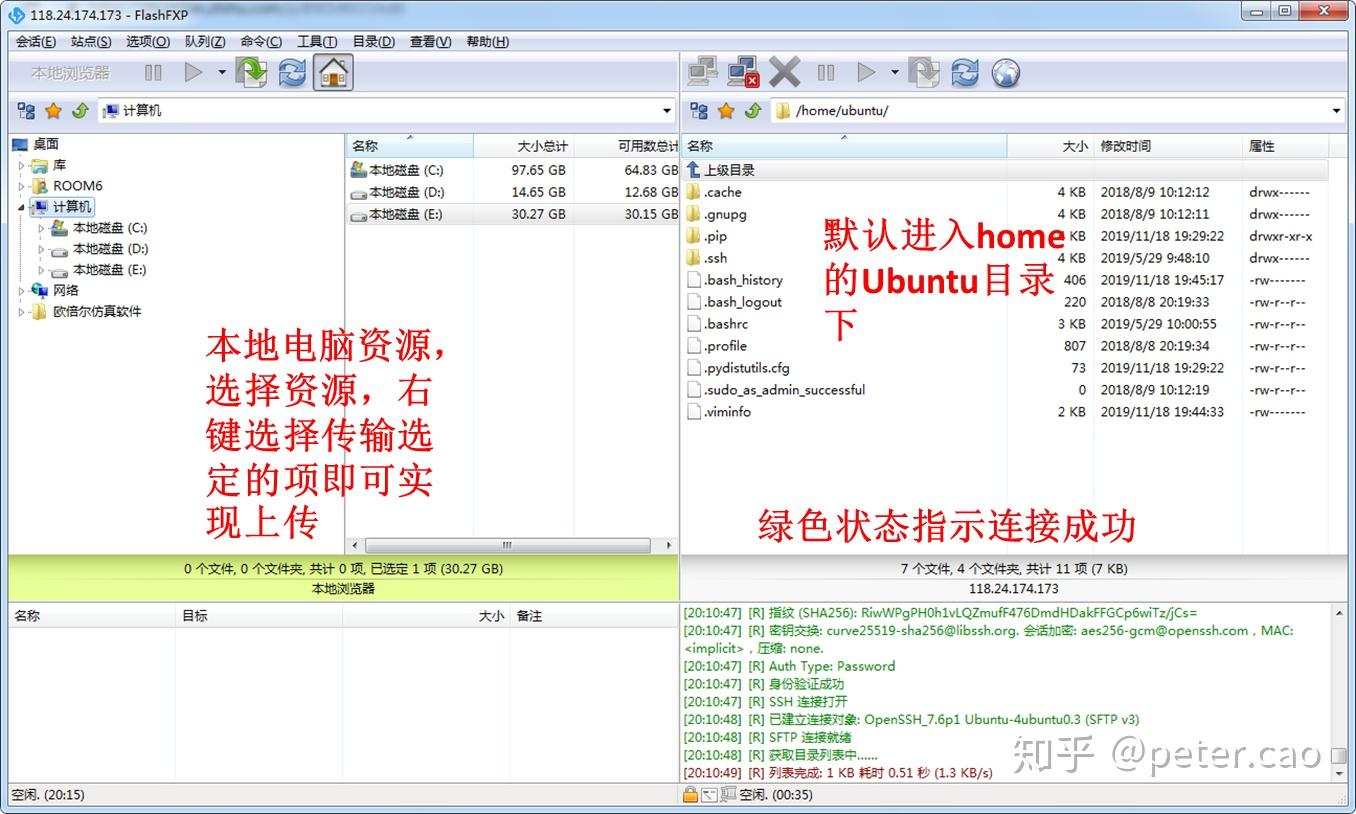
Task: Sort remote list by 修改时间 column
Action: [x=1167, y=146]
